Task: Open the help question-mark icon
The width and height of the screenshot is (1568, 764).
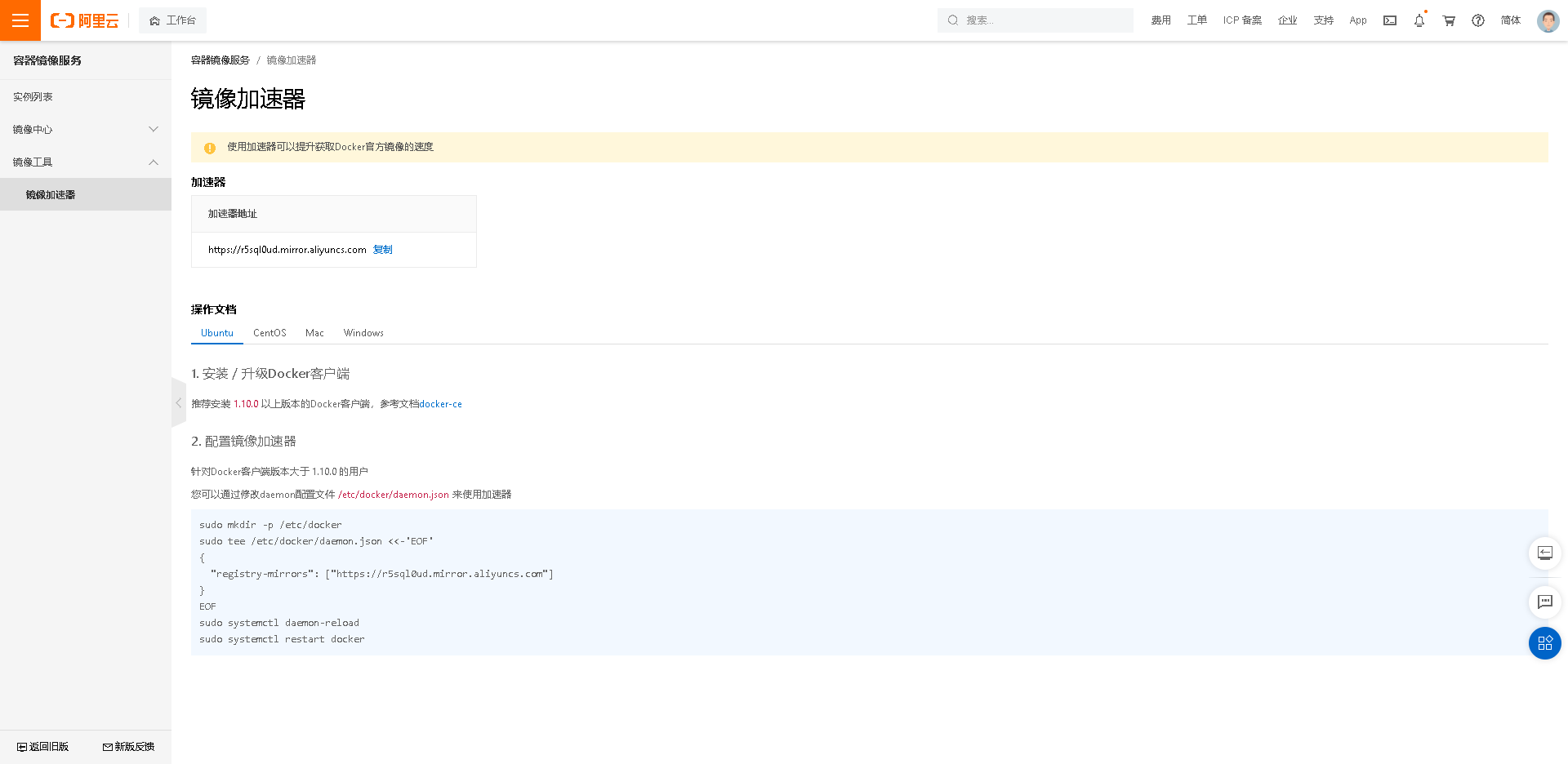Action: click(1477, 20)
